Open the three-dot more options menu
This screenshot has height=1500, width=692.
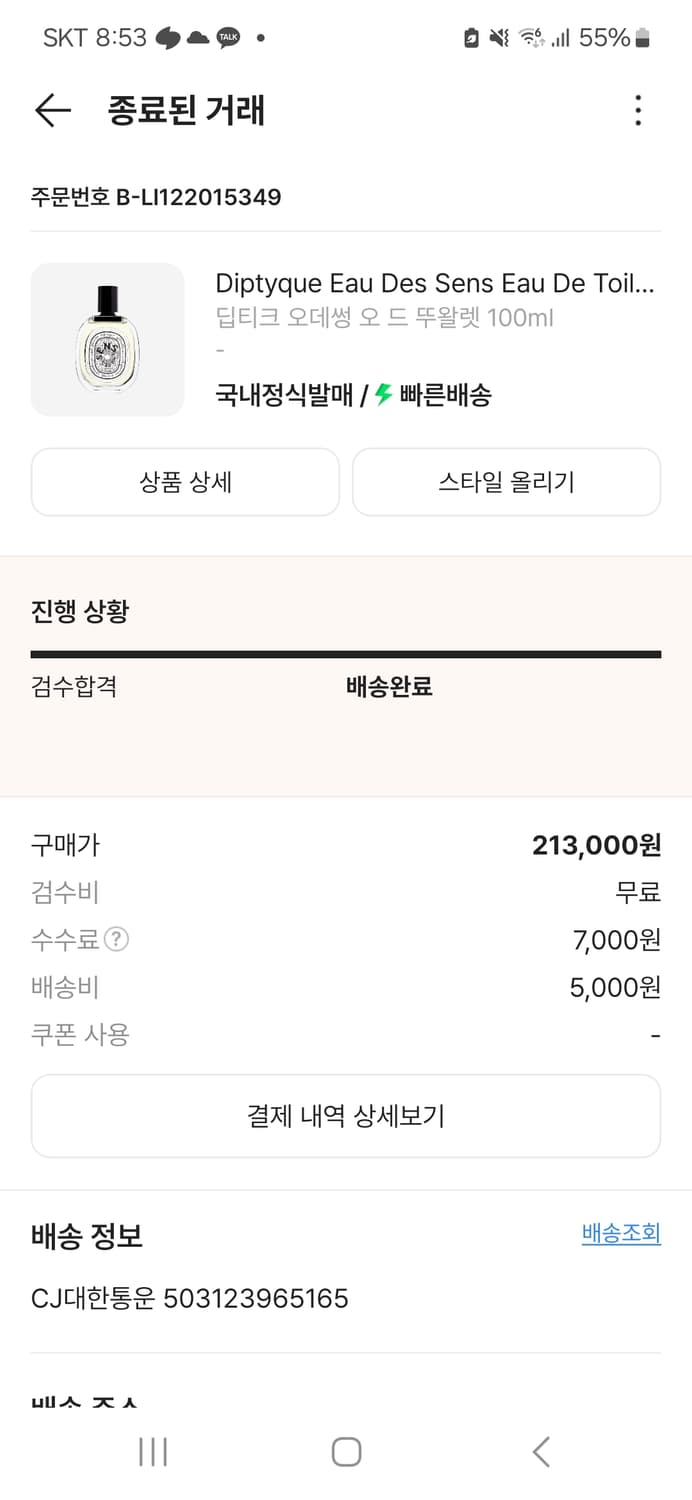tap(638, 110)
